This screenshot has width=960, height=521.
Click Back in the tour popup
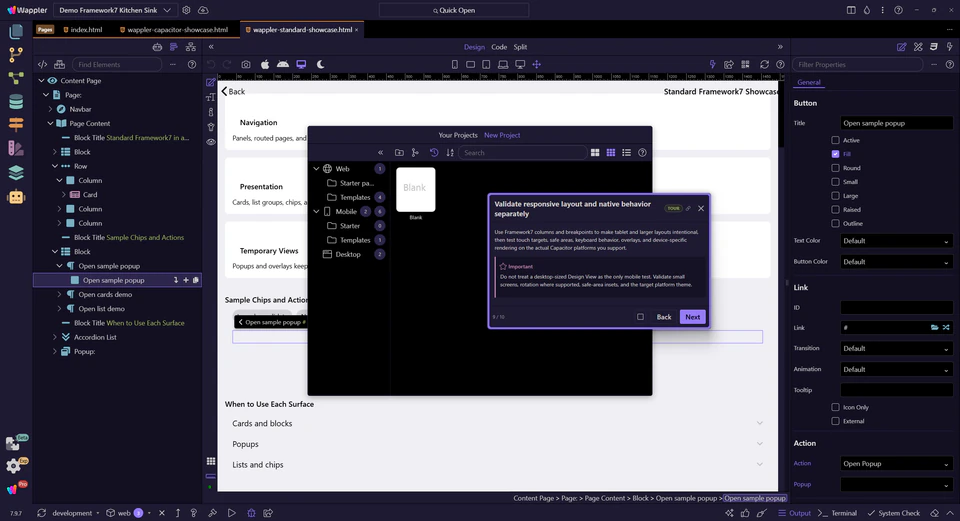664,317
